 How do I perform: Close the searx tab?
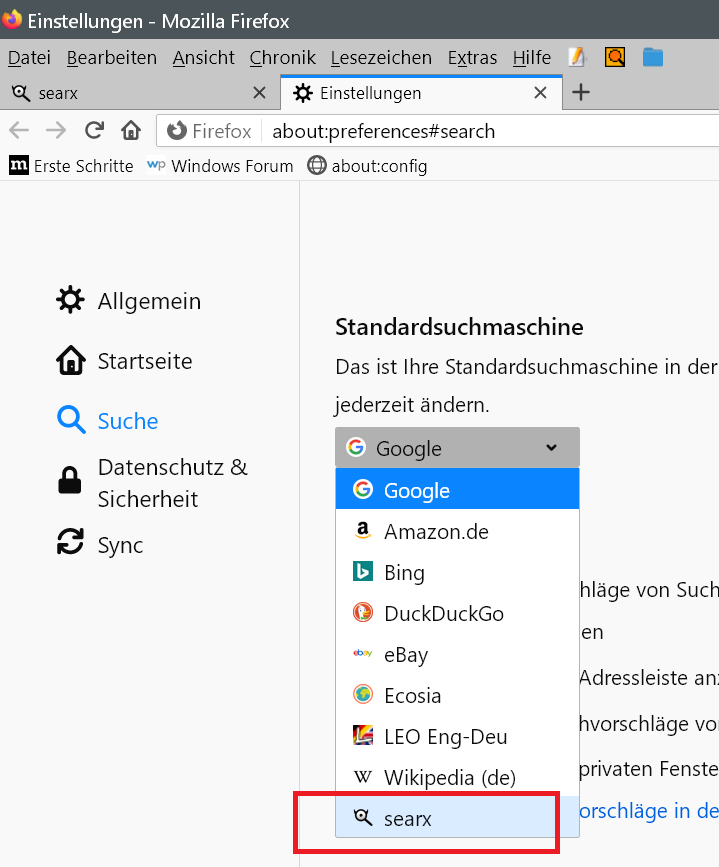(259, 93)
